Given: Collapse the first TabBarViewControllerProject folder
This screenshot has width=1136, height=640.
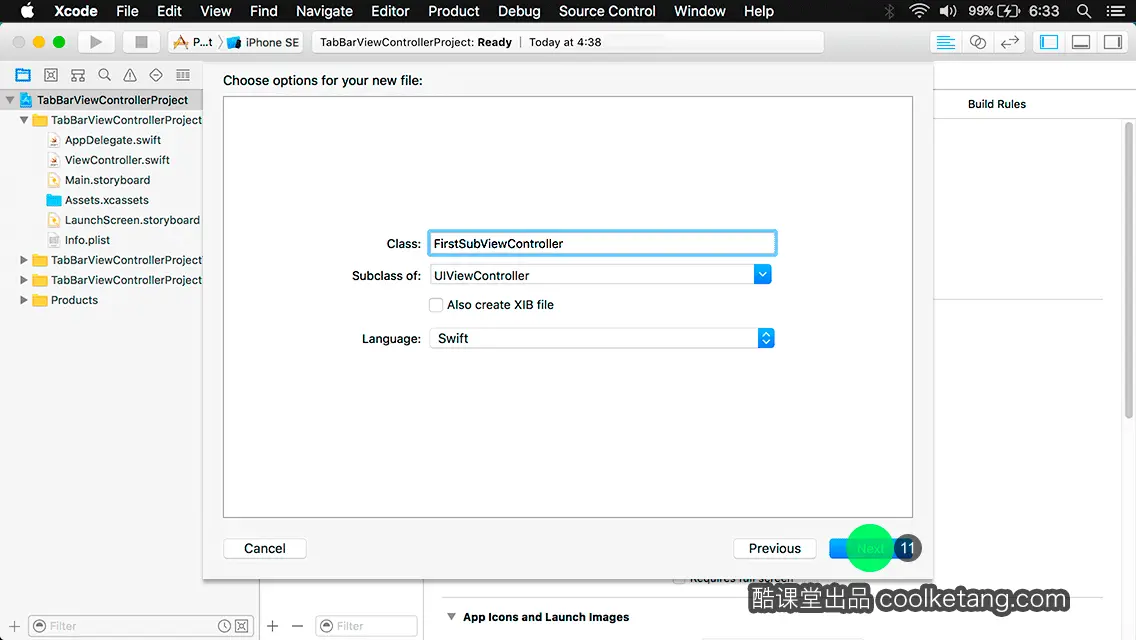Looking at the screenshot, I should tap(24, 120).
